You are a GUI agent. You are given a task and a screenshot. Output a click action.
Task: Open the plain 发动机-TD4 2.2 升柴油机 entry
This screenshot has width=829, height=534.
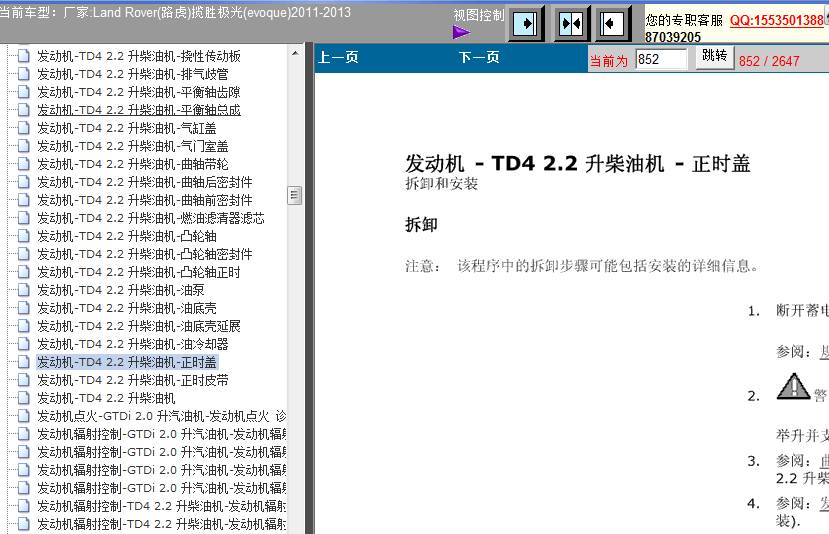click(x=106, y=398)
